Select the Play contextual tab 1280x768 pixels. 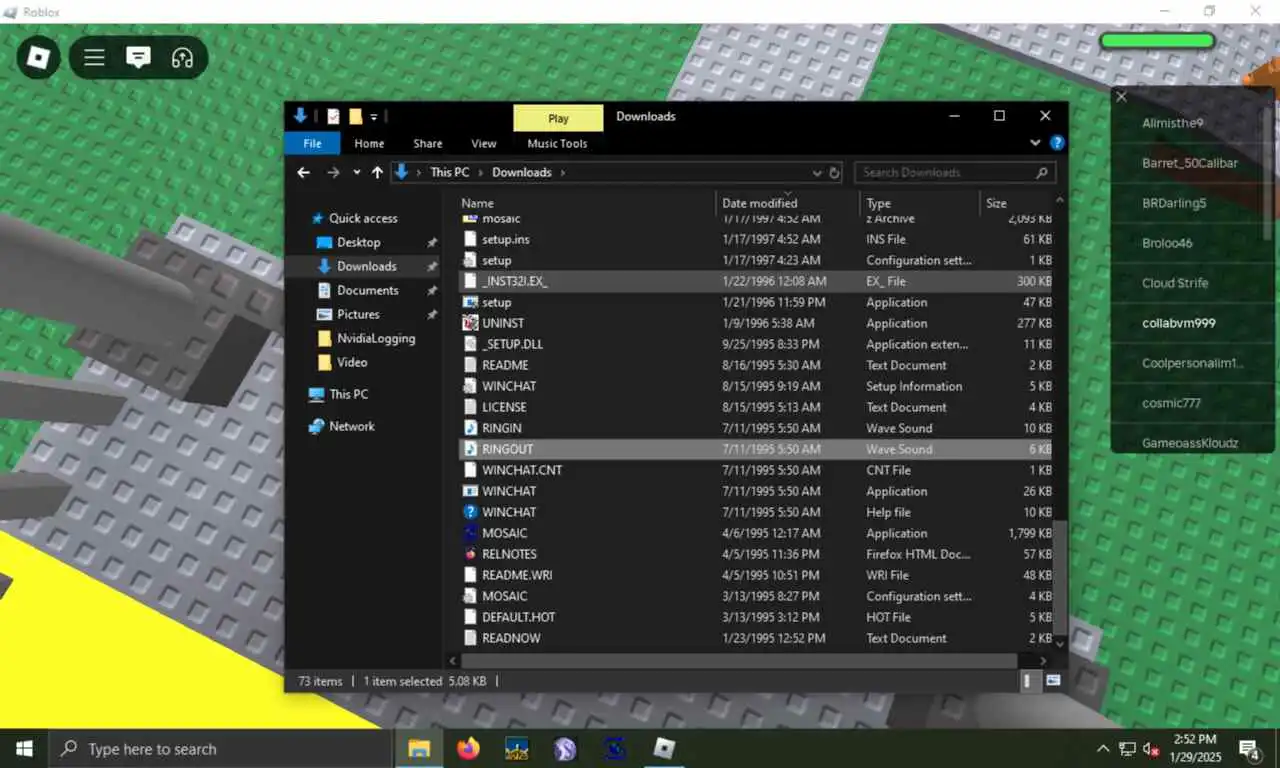click(558, 118)
